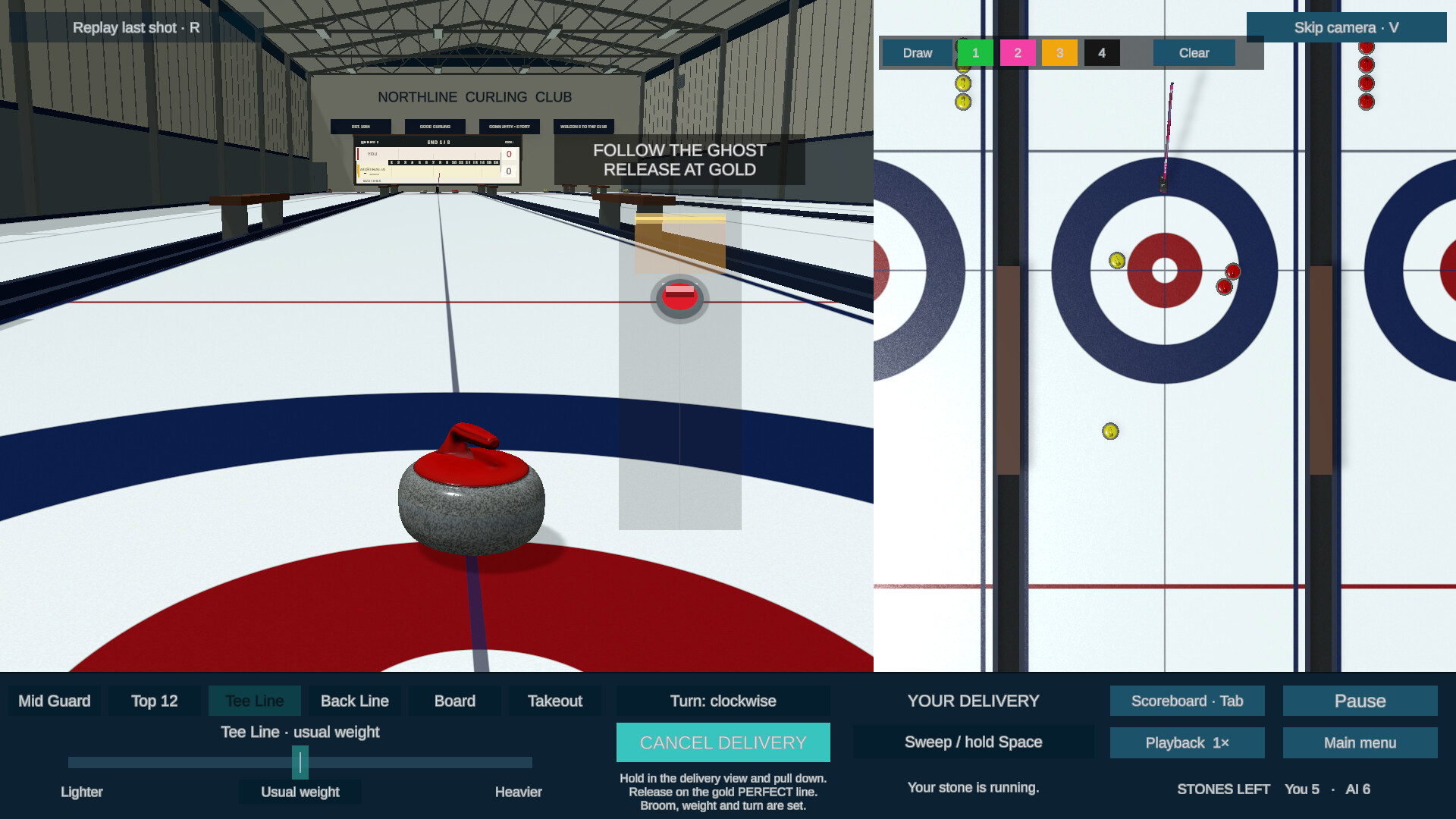
Task: Return to Main menu
Action: click(x=1360, y=742)
